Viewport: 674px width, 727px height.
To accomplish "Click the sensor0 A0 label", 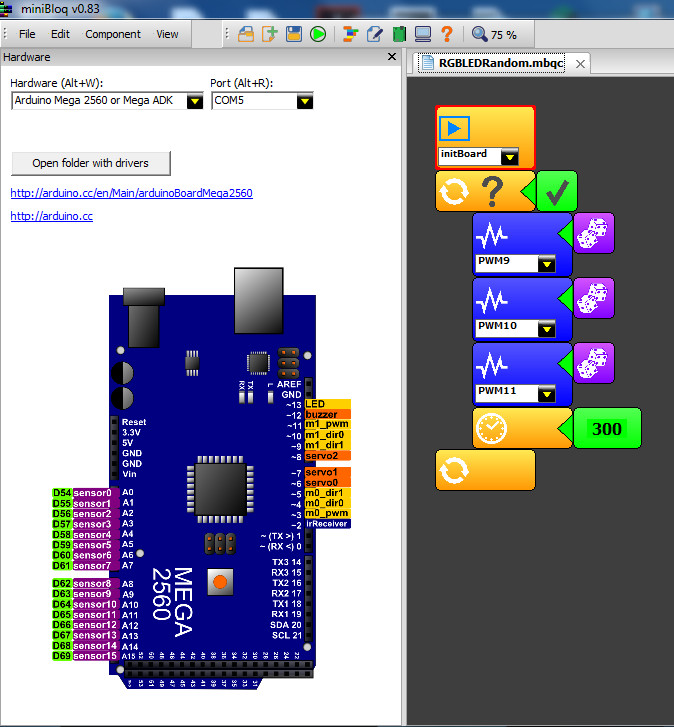I will pos(95,493).
